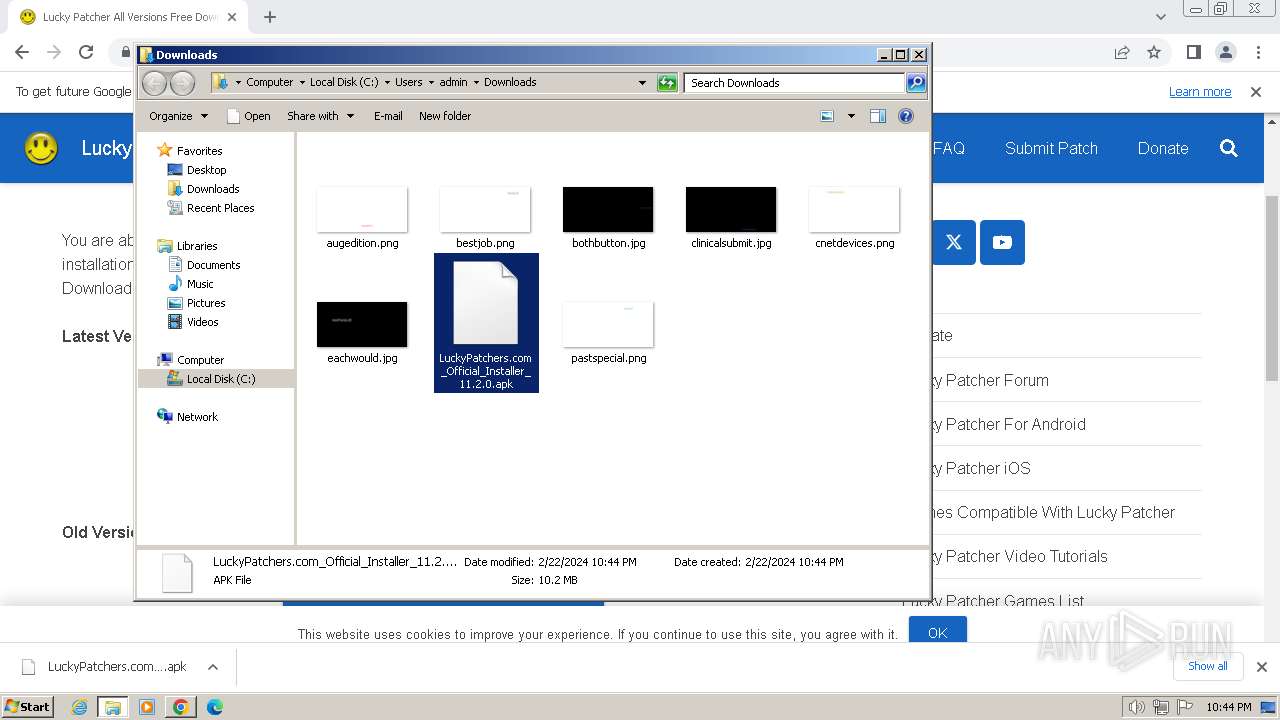This screenshot has width=1280, height=720.
Task: Click Learn more link in infobar
Action: point(1200,92)
